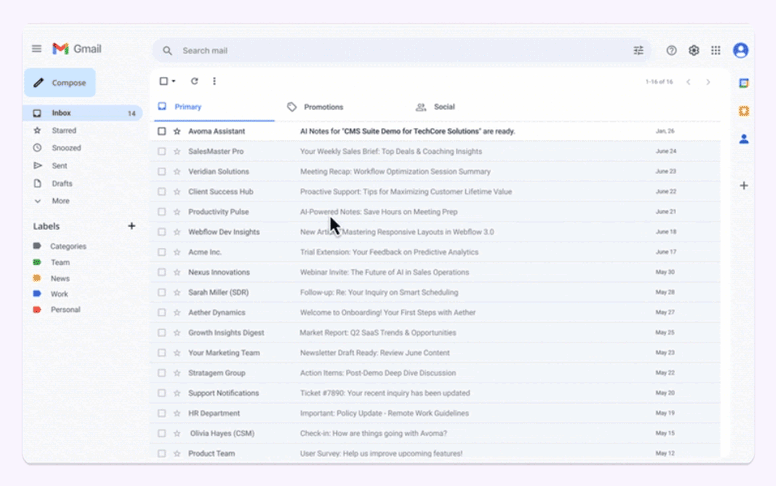Open the Starred folder
This screenshot has width=776, height=486.
(64, 131)
